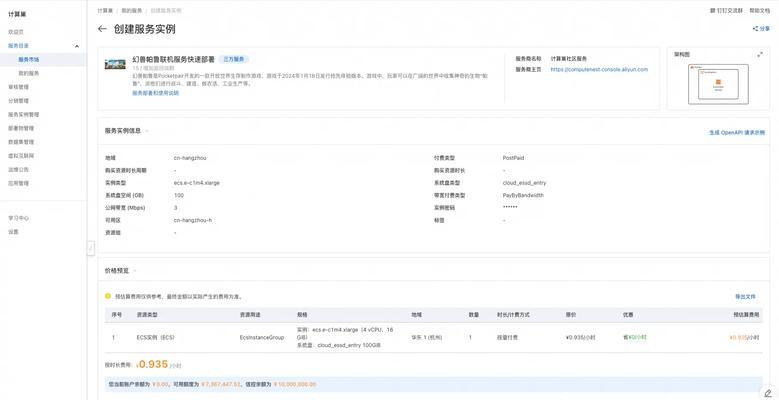Open the computenest.console.aliyun.com provider homepage link
The height and width of the screenshot is (400, 779).
pos(599,70)
